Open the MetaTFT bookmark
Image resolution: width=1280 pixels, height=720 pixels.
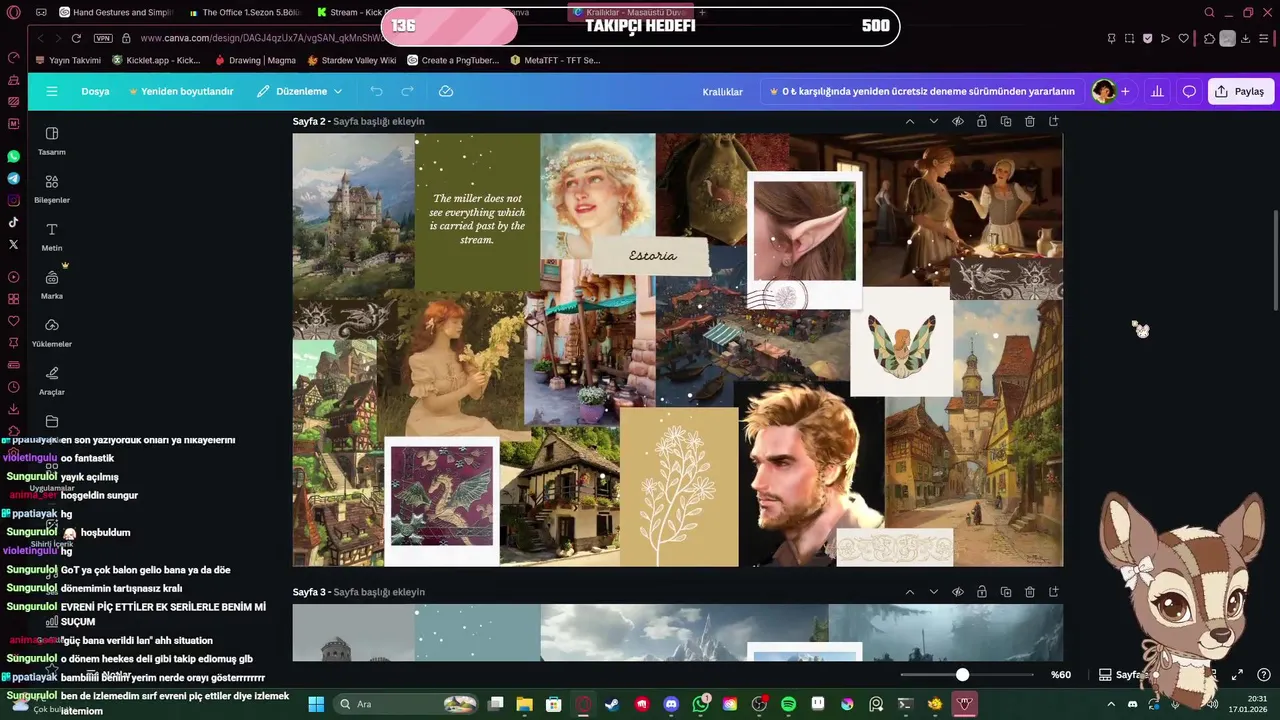555,60
